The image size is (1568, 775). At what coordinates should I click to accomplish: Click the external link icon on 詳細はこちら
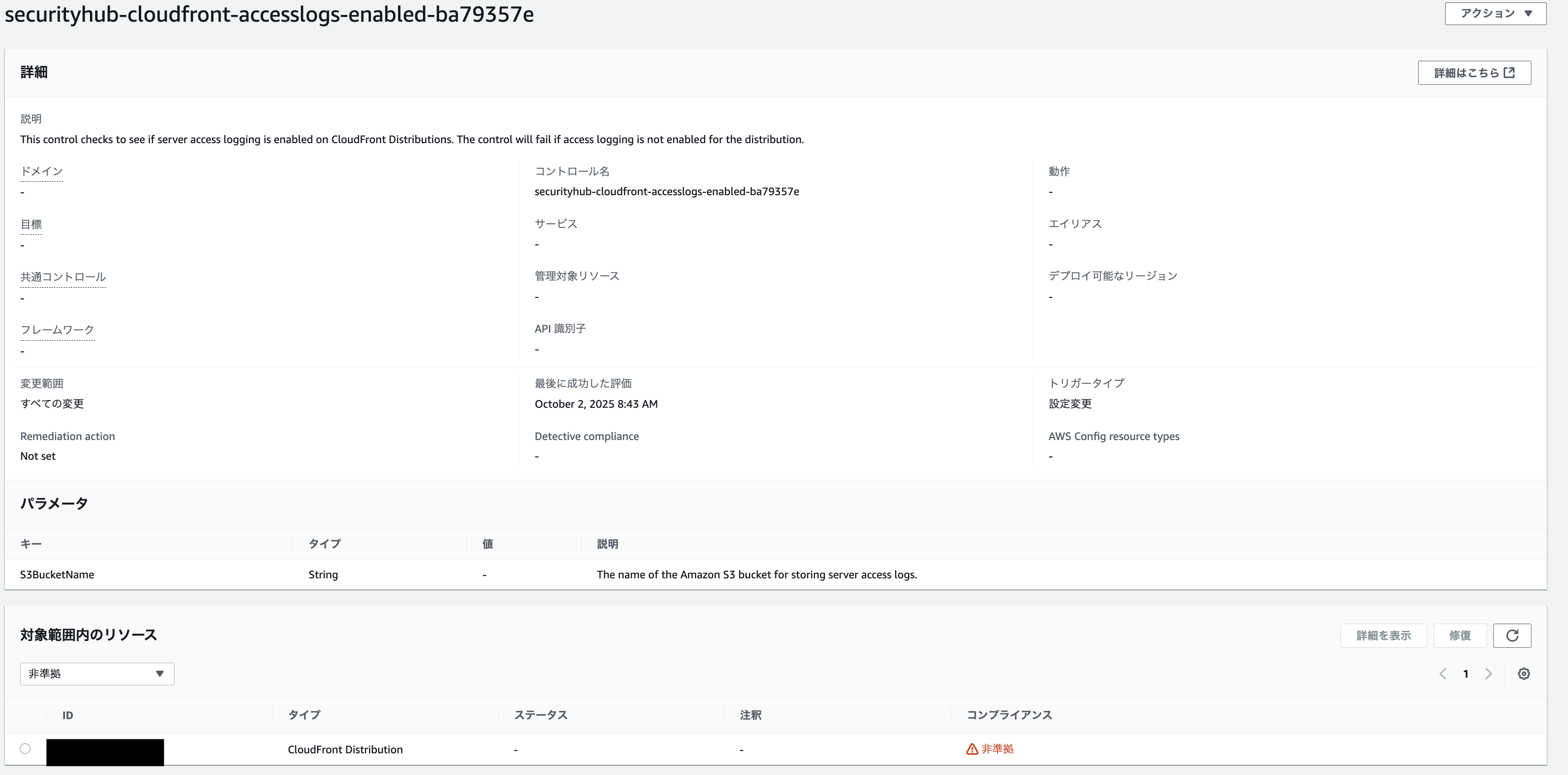[x=1510, y=73]
